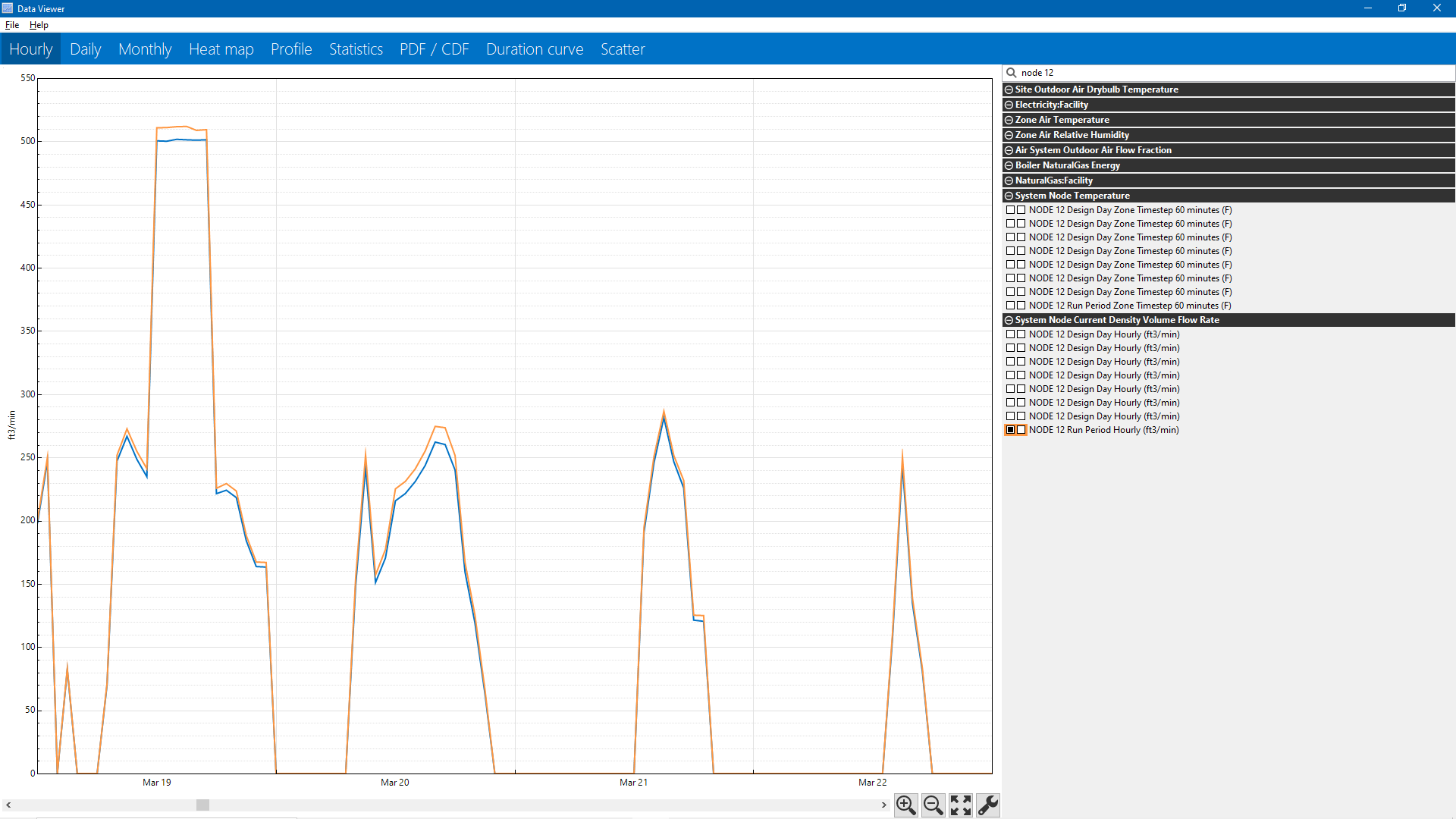The image size is (1456, 819).
Task: Collapse Air System Outdoor Air Flow Fraction group
Action: coord(1009,150)
